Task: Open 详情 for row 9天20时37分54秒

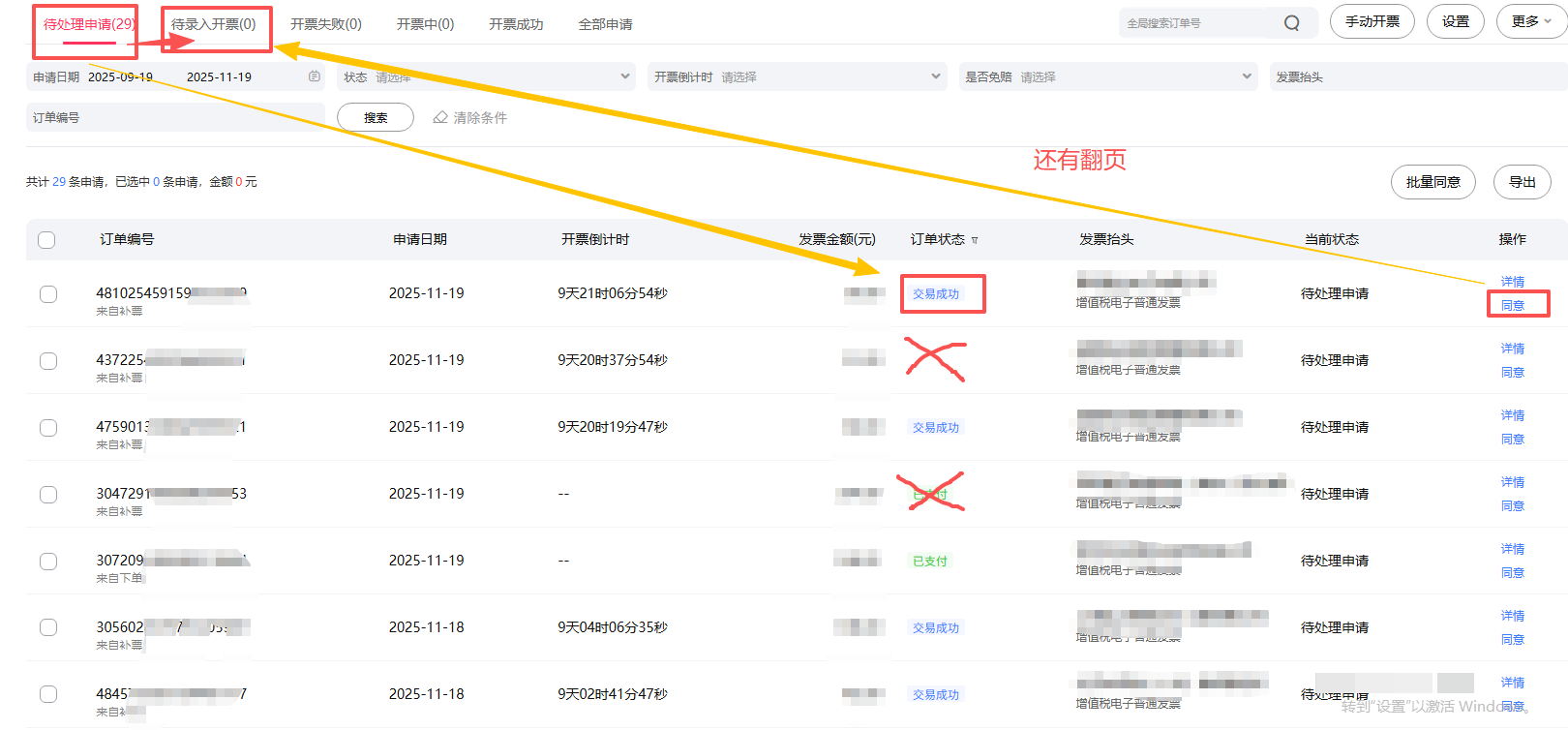Action: tap(1513, 349)
